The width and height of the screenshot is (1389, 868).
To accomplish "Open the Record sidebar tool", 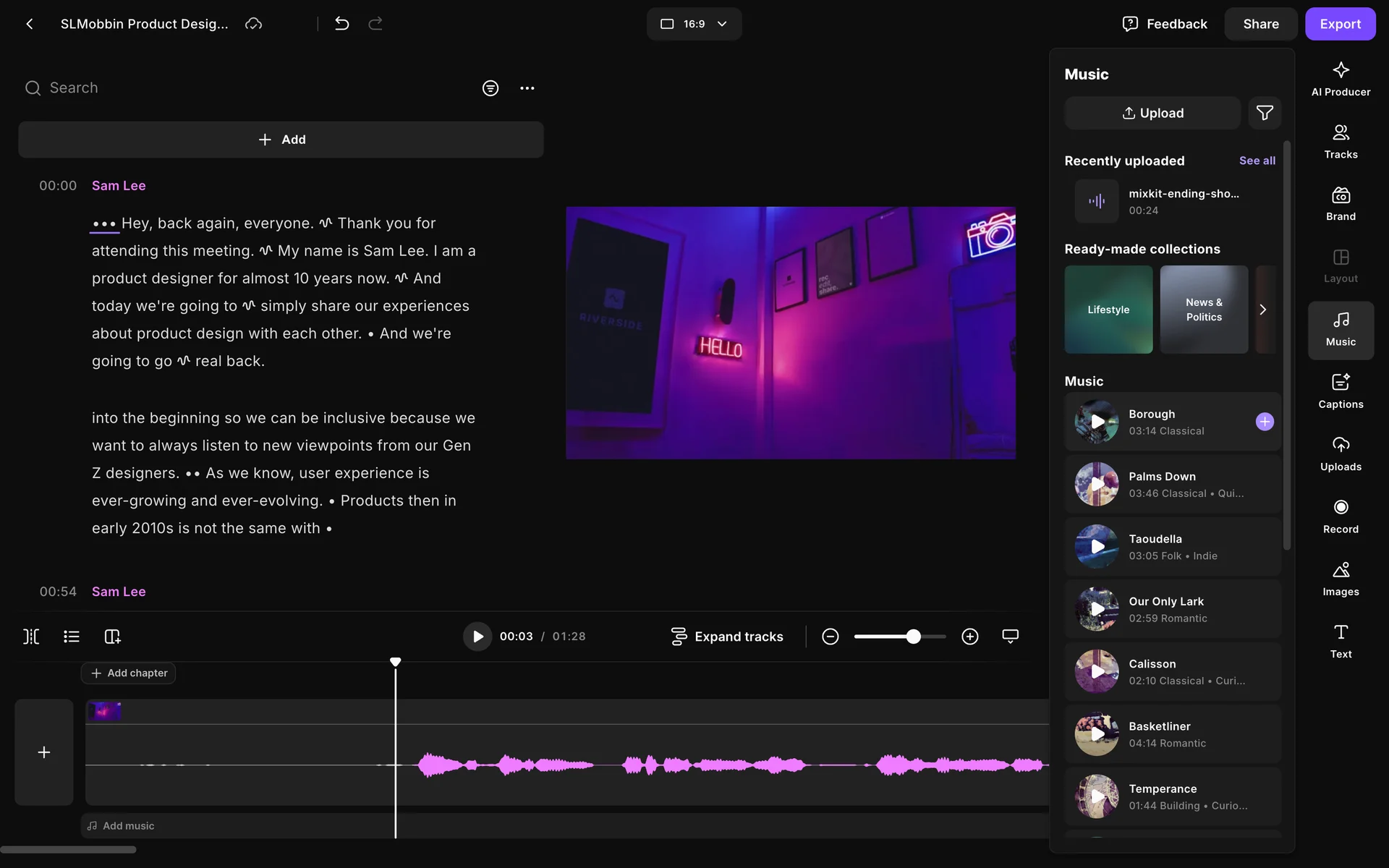I will click(1340, 516).
